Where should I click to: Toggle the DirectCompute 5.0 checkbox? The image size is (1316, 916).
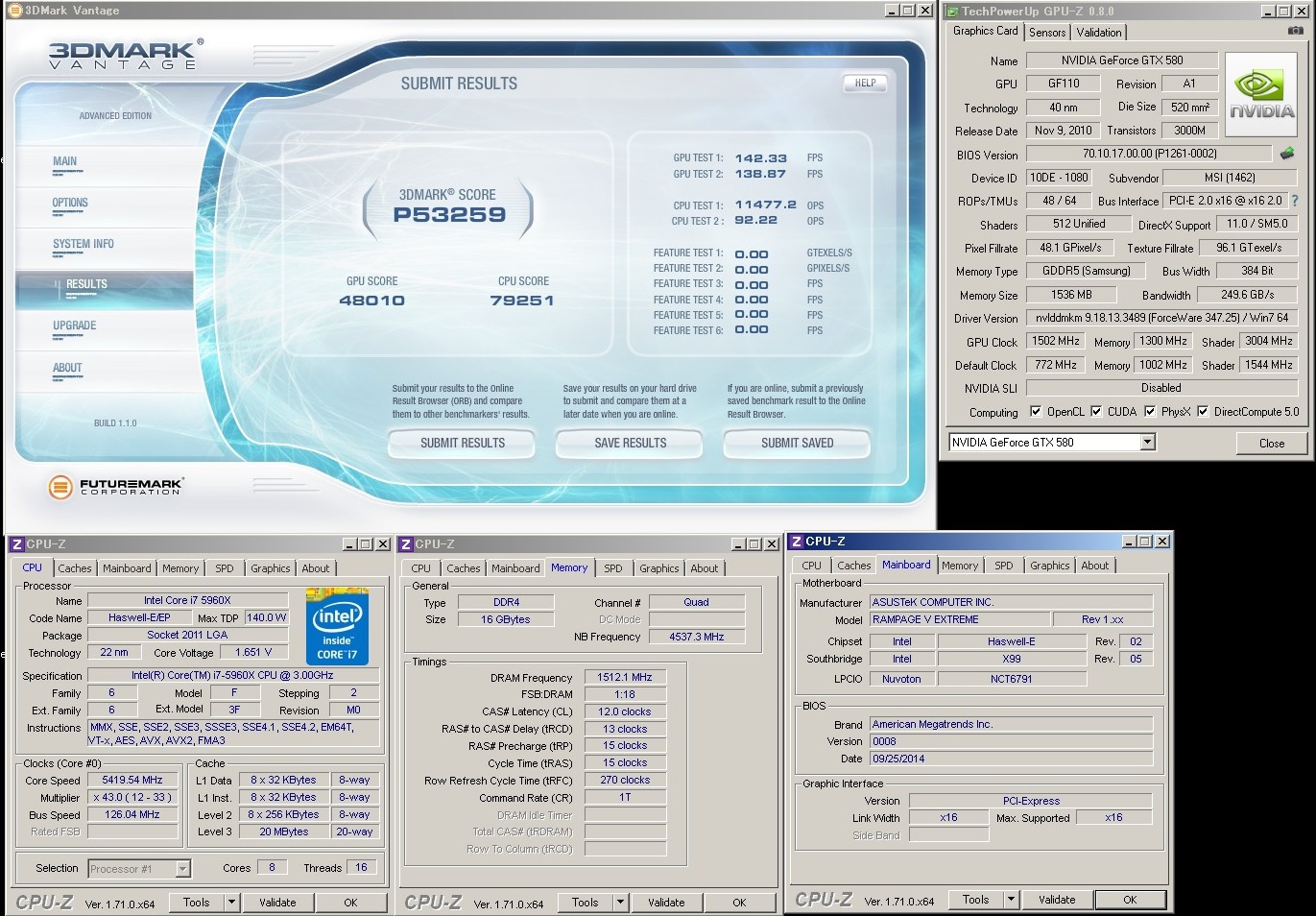pos(1203,411)
